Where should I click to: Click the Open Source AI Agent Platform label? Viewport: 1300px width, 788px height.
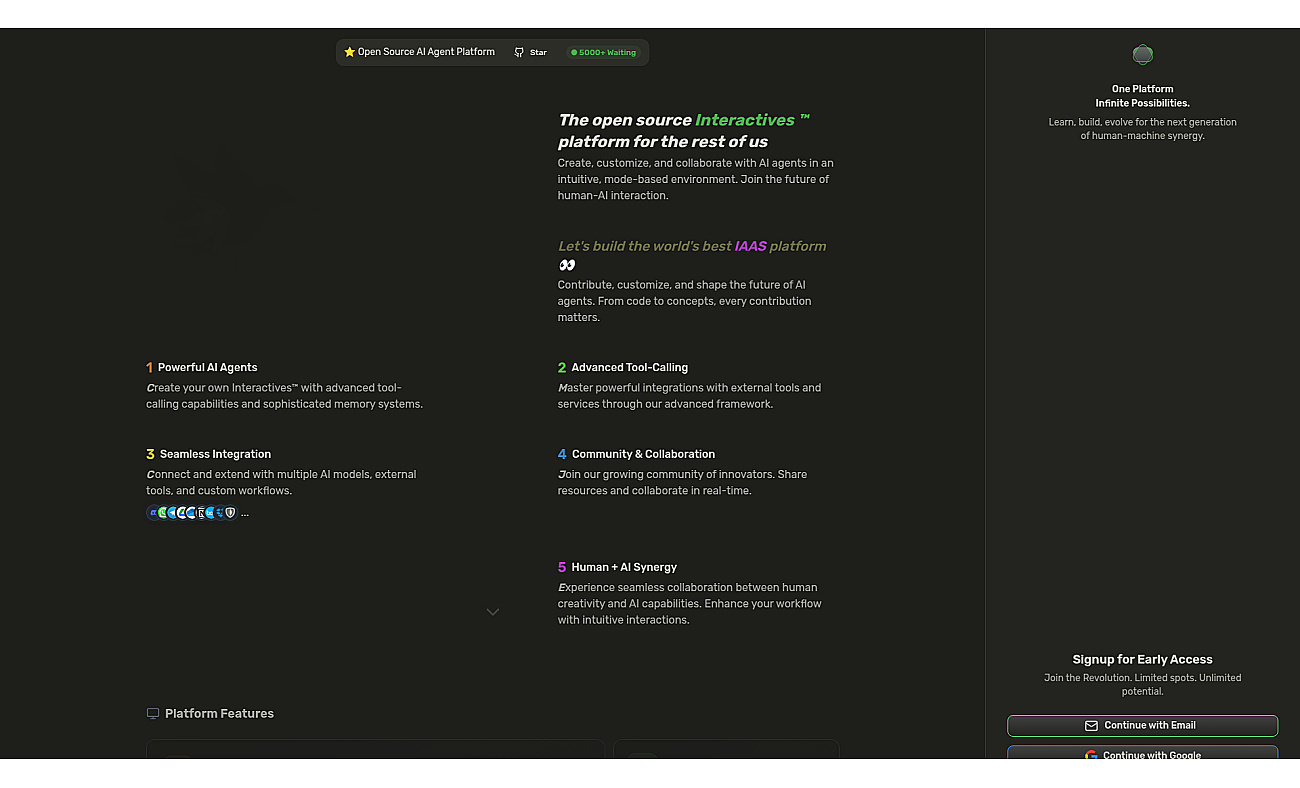click(426, 52)
